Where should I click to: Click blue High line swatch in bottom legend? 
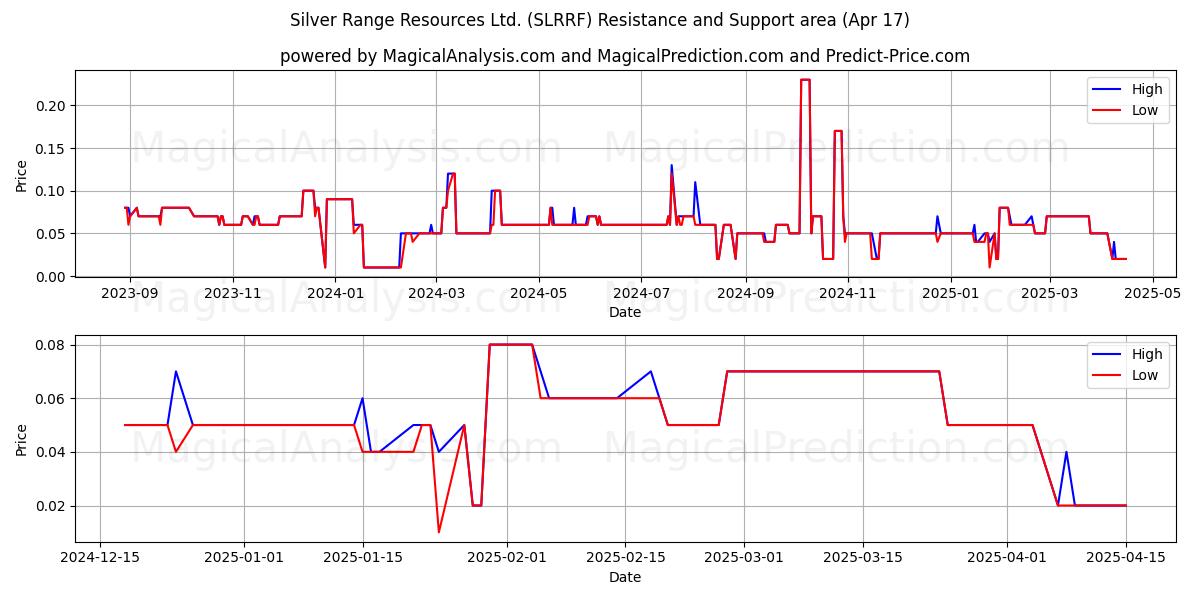(x=1108, y=355)
